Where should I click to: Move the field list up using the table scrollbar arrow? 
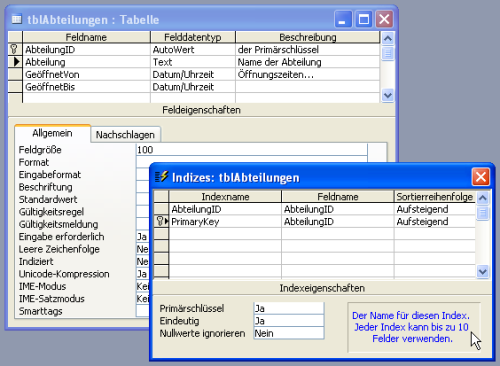point(387,38)
